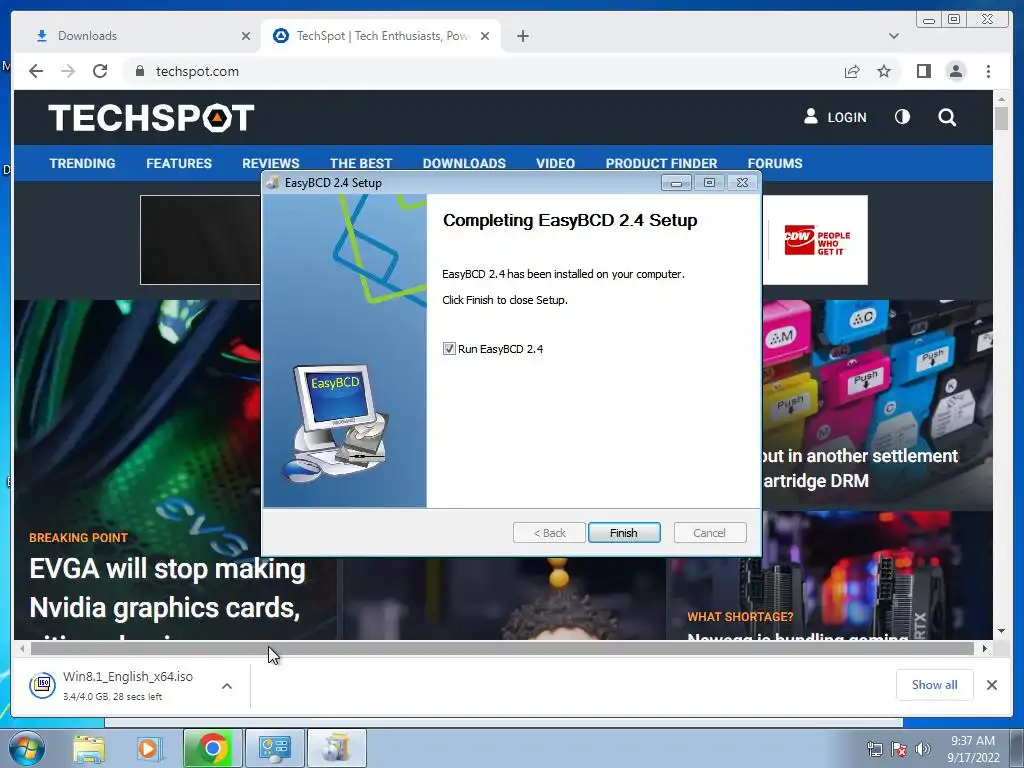Click the EasyBCD Setup title bar icon
The width and height of the screenshot is (1024, 768).
(x=273, y=183)
